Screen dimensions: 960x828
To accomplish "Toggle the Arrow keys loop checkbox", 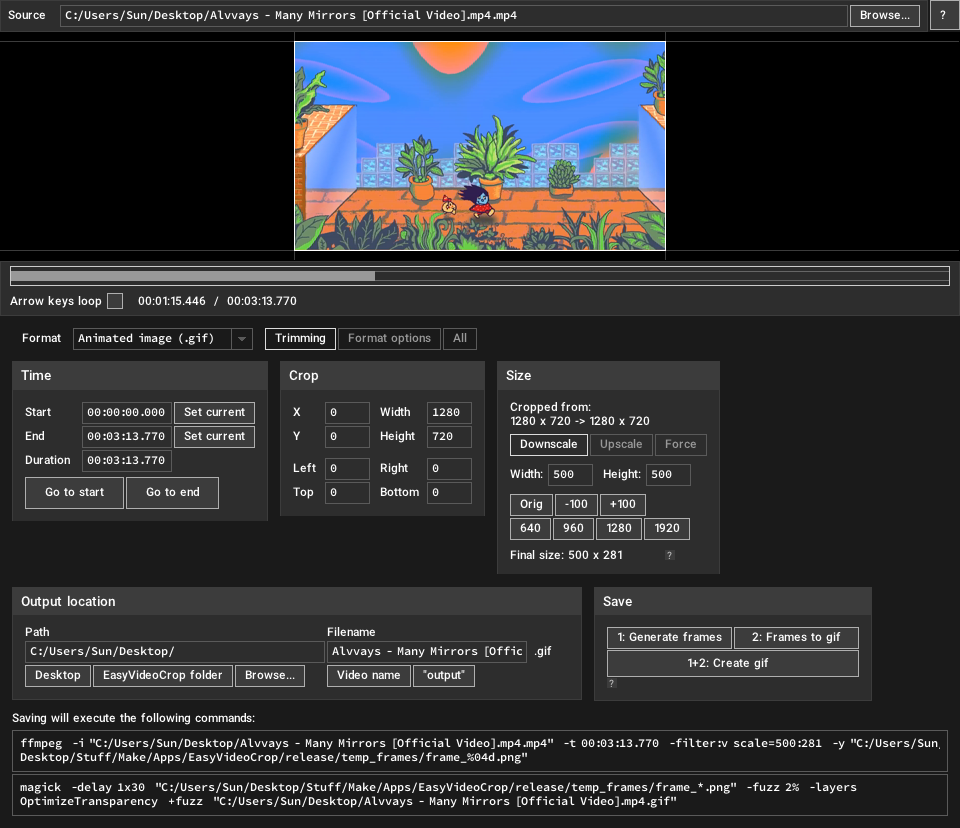I will pyautogui.click(x=115, y=301).
